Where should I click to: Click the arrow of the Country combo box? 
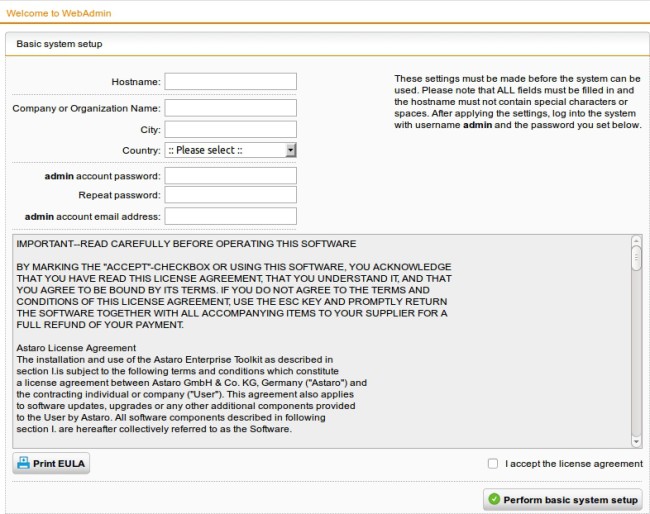[290, 150]
